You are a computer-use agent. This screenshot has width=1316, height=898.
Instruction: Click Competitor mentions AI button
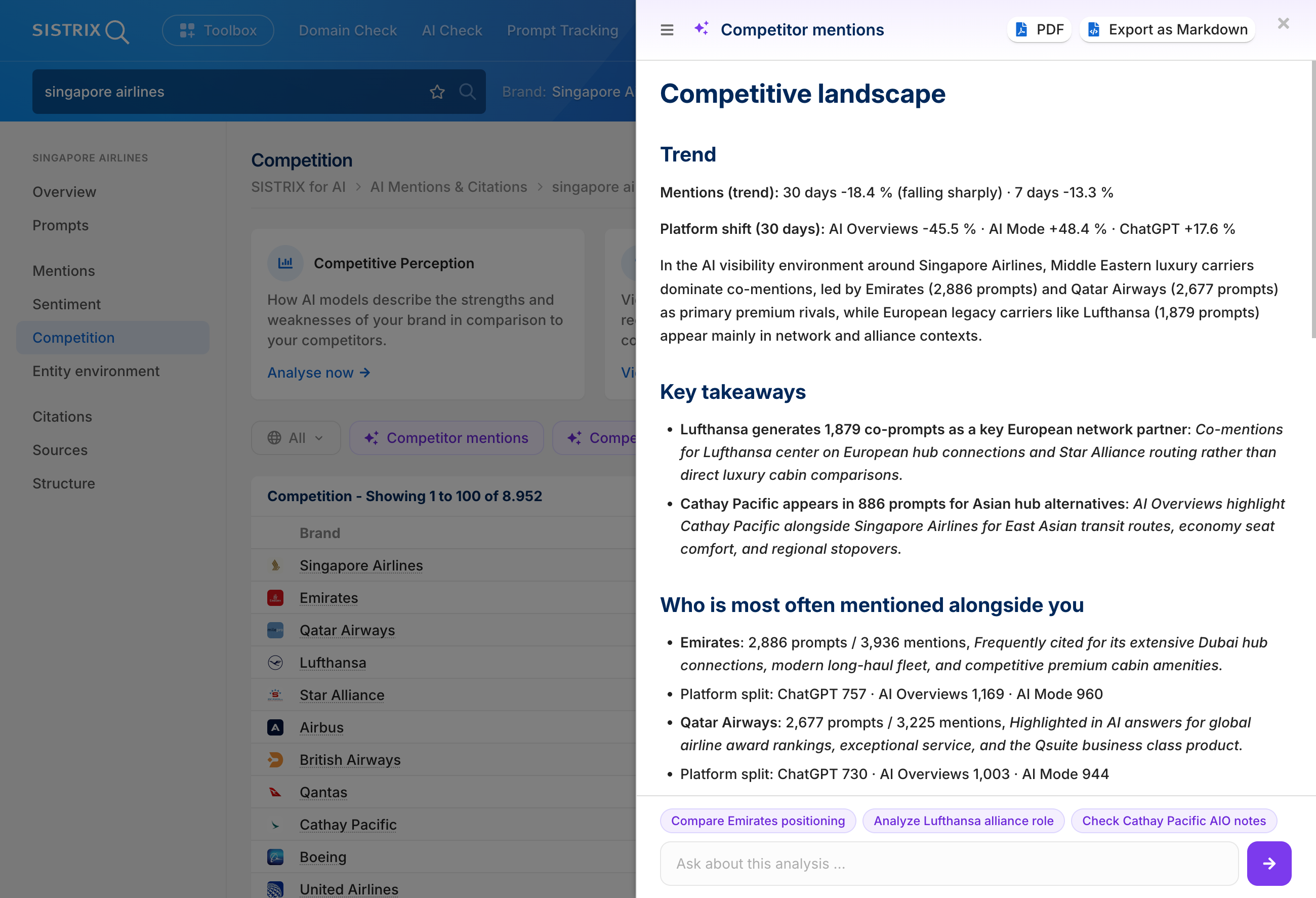[x=446, y=438]
